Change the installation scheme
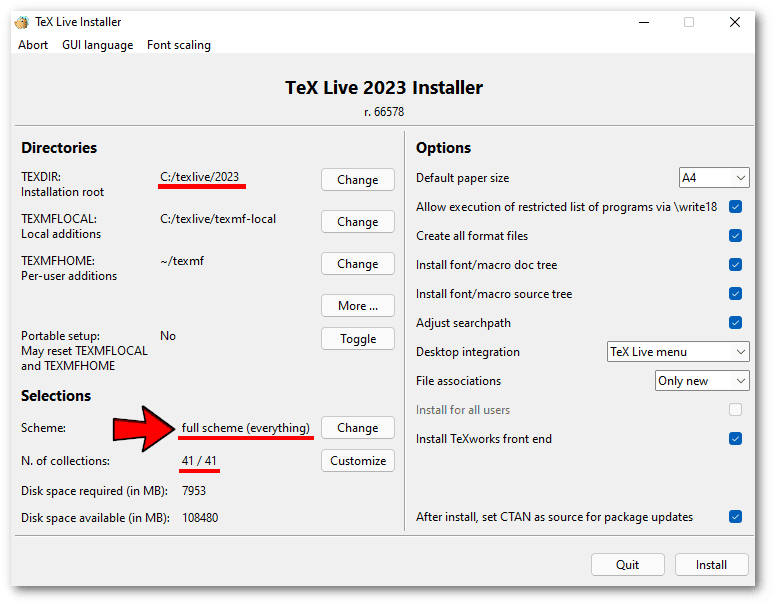This screenshot has width=774, height=605. (x=357, y=428)
